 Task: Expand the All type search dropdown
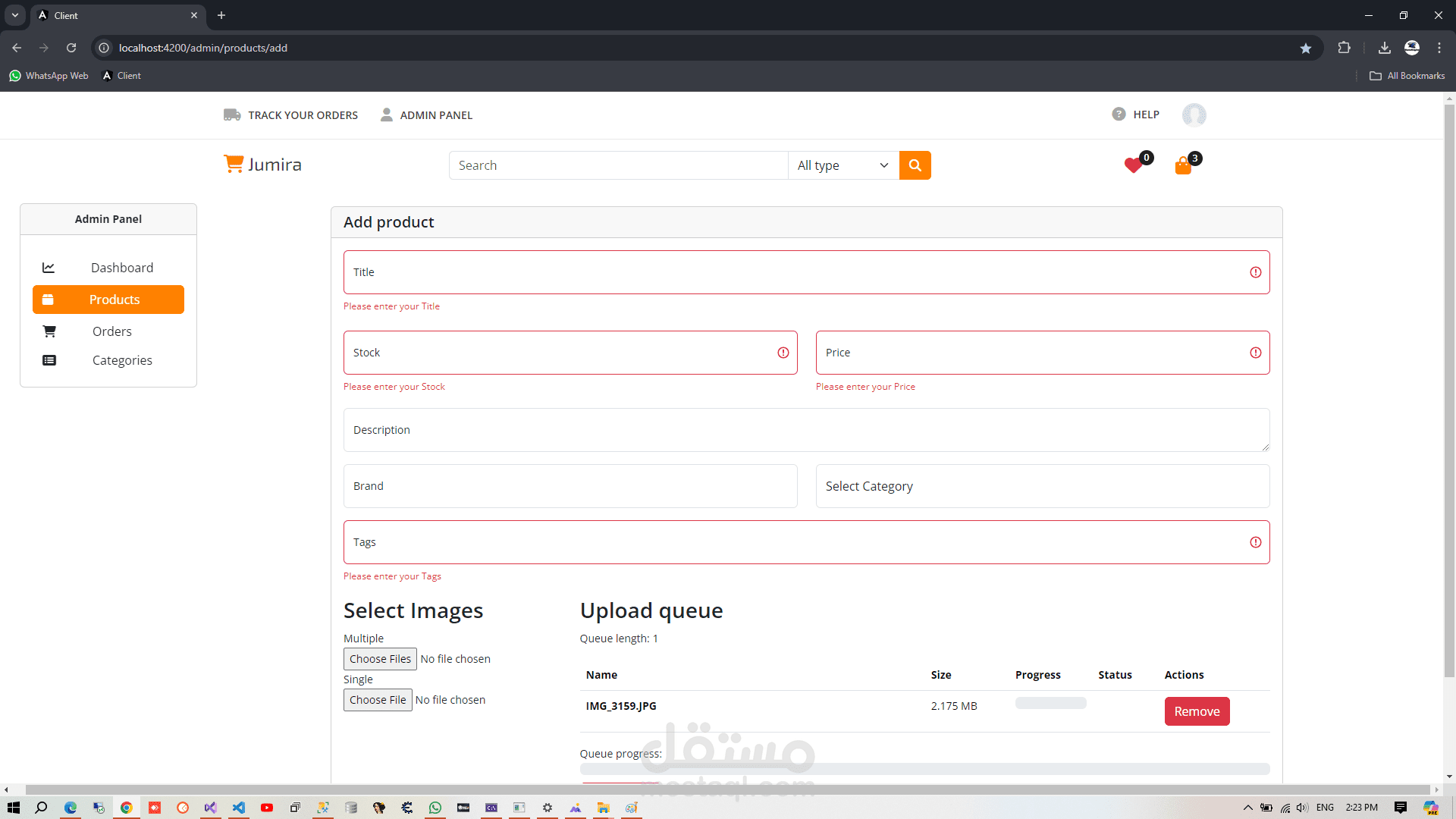tap(843, 165)
